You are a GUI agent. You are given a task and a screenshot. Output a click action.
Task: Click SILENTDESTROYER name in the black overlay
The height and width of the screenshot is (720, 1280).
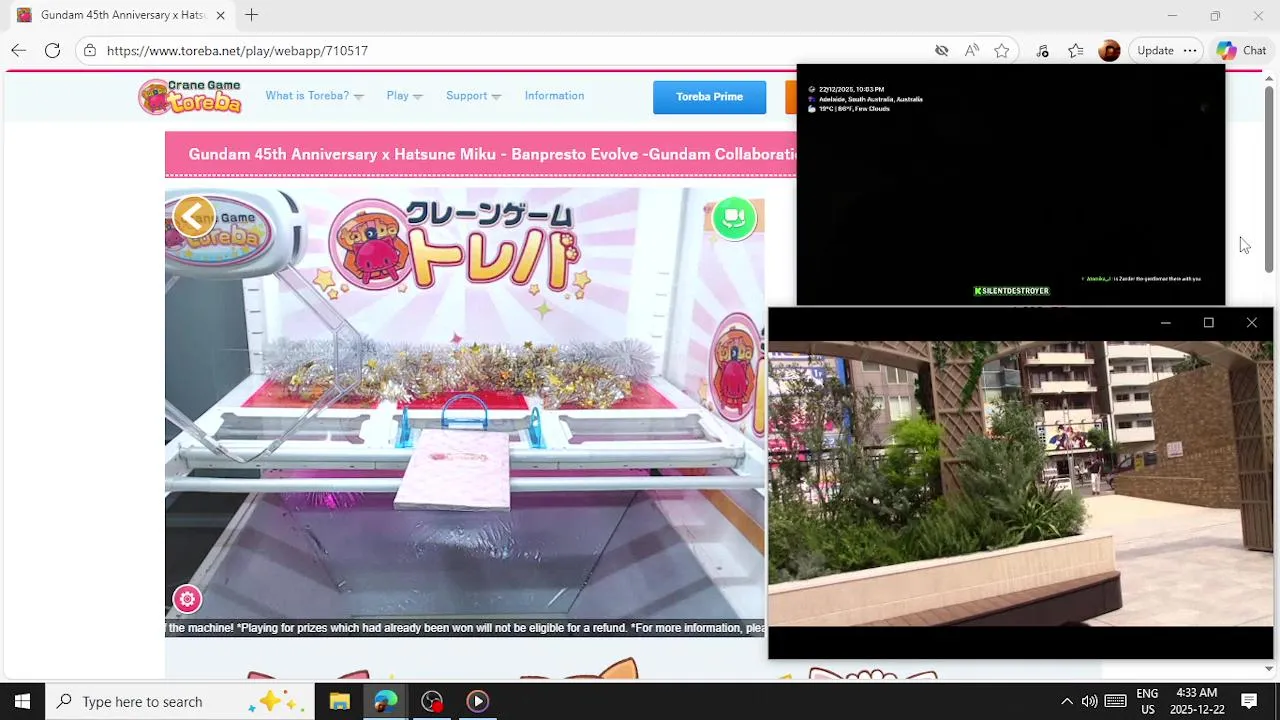[x=1012, y=291]
